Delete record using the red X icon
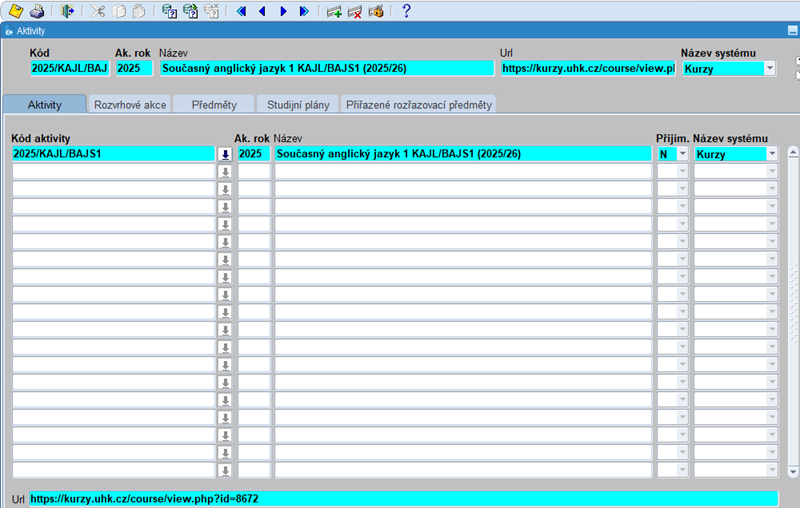The width and height of the screenshot is (800, 508). click(x=355, y=11)
